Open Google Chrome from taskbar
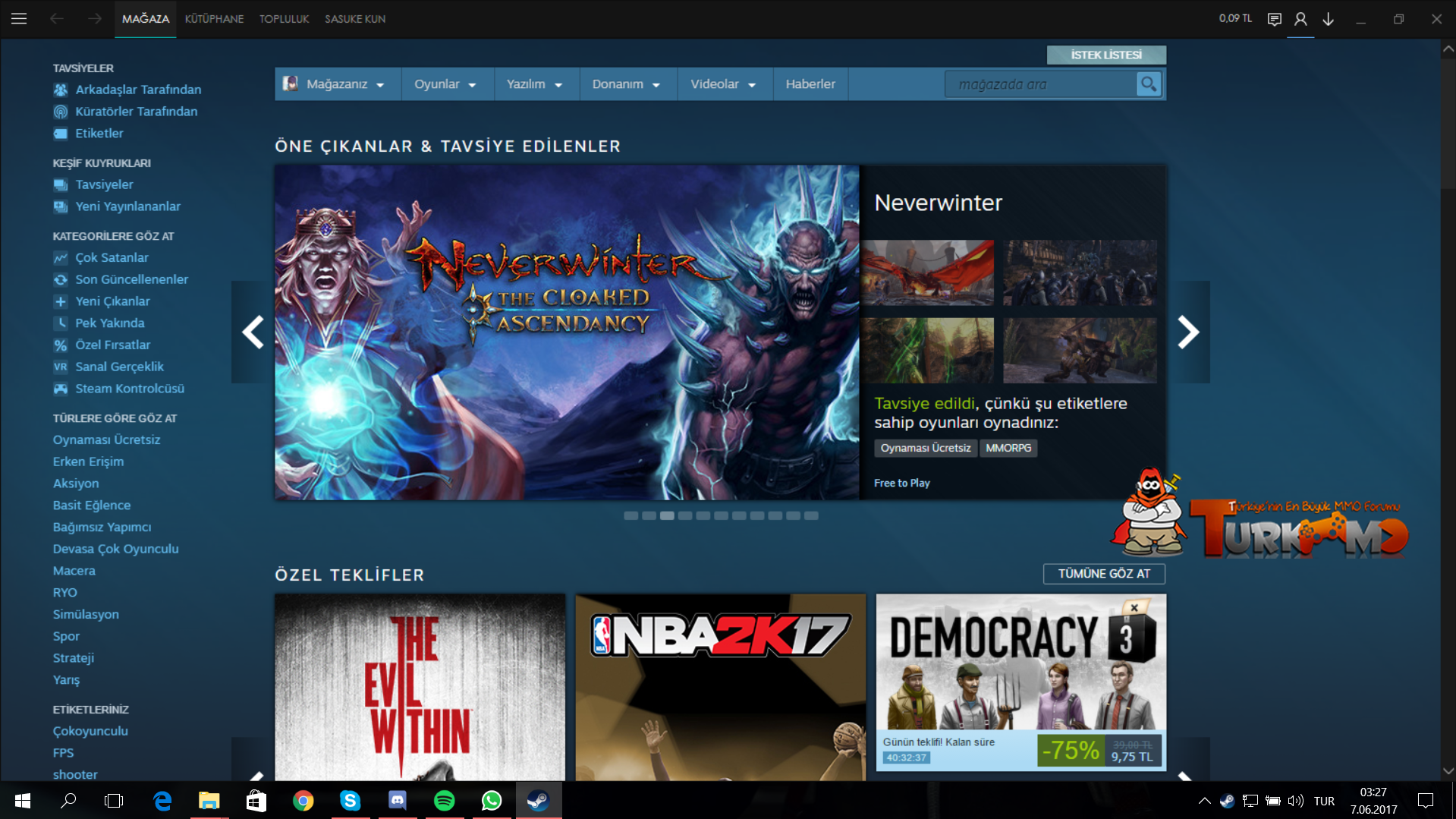This screenshot has height=819, width=1456. 303,801
